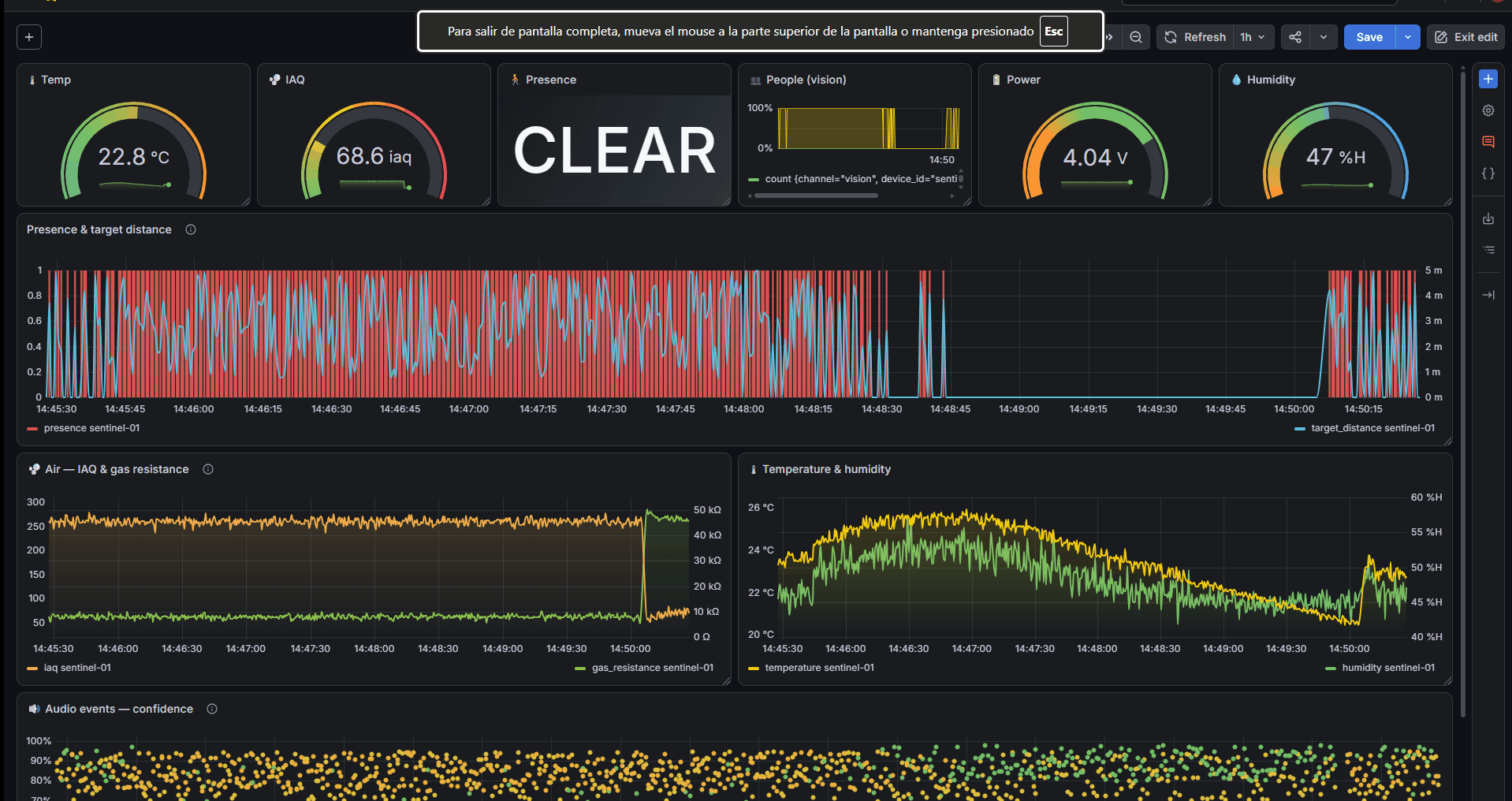Viewport: 1512px width, 801px height.
Task: Click the 22.8 °C temperature gauge value
Action: click(x=133, y=157)
